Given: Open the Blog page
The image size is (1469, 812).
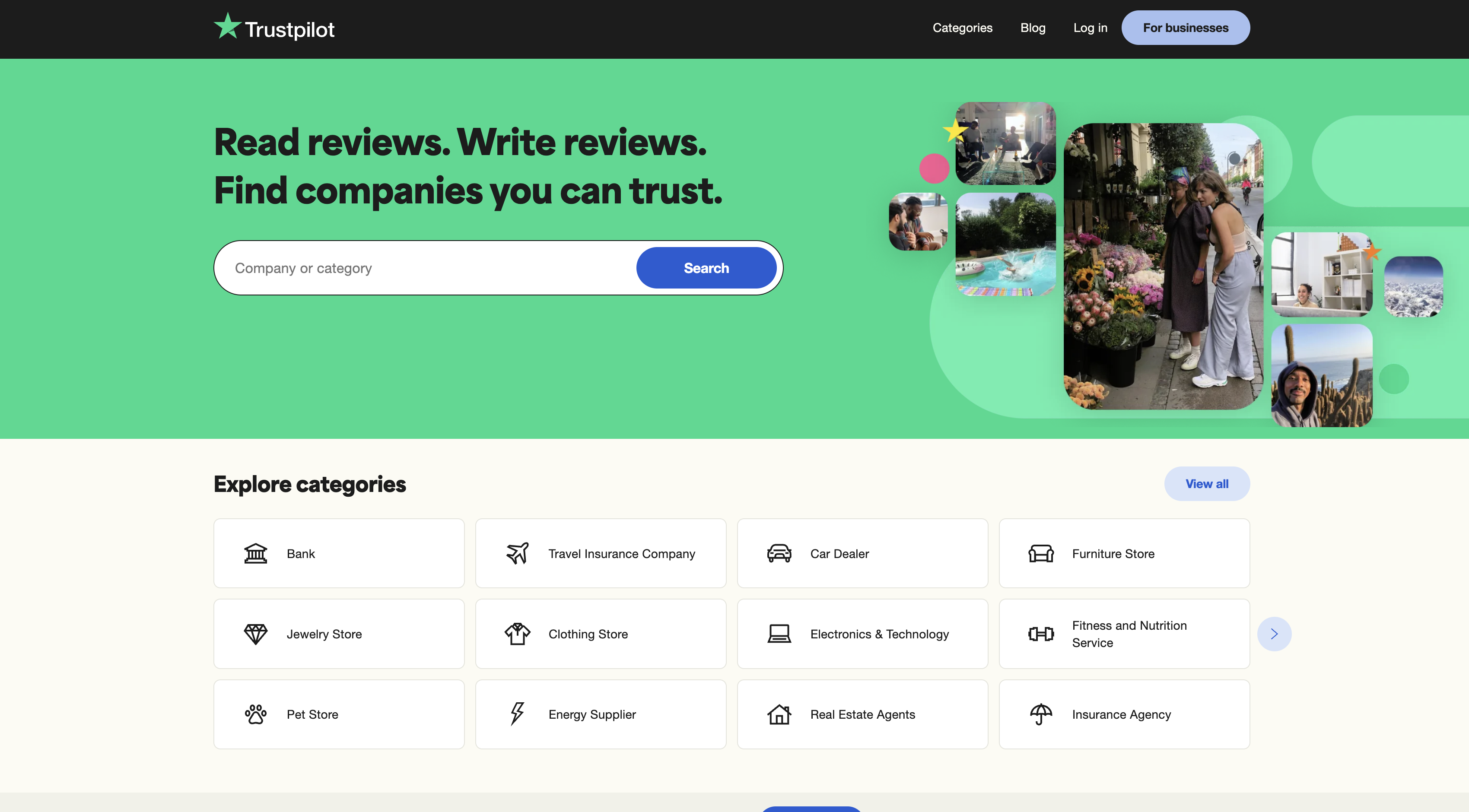Looking at the screenshot, I should (1033, 27).
